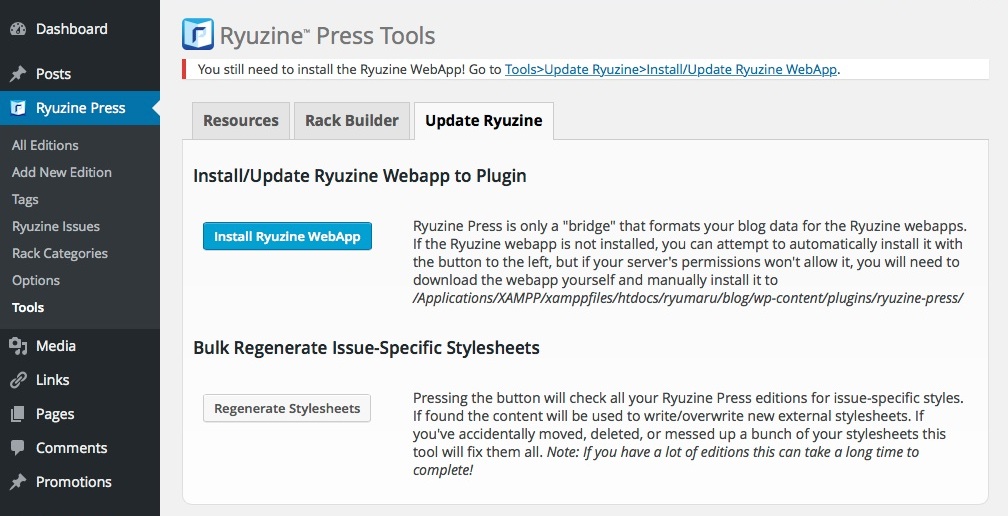Click the Posts pushpin icon
Image resolution: width=1008 pixels, height=516 pixels.
[x=18, y=74]
